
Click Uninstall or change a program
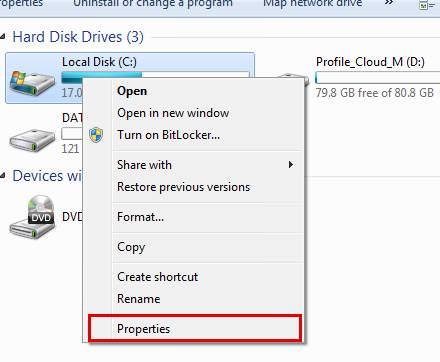pos(153,4)
